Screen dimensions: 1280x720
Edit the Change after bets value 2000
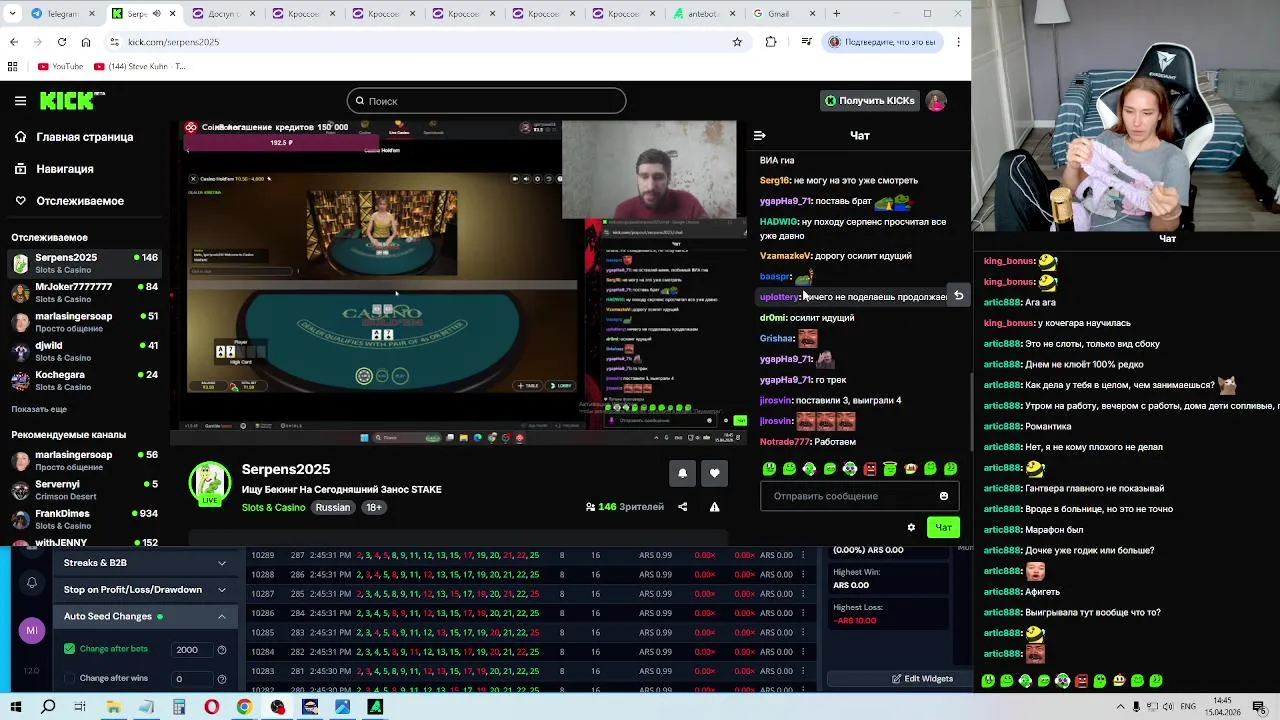(190, 650)
